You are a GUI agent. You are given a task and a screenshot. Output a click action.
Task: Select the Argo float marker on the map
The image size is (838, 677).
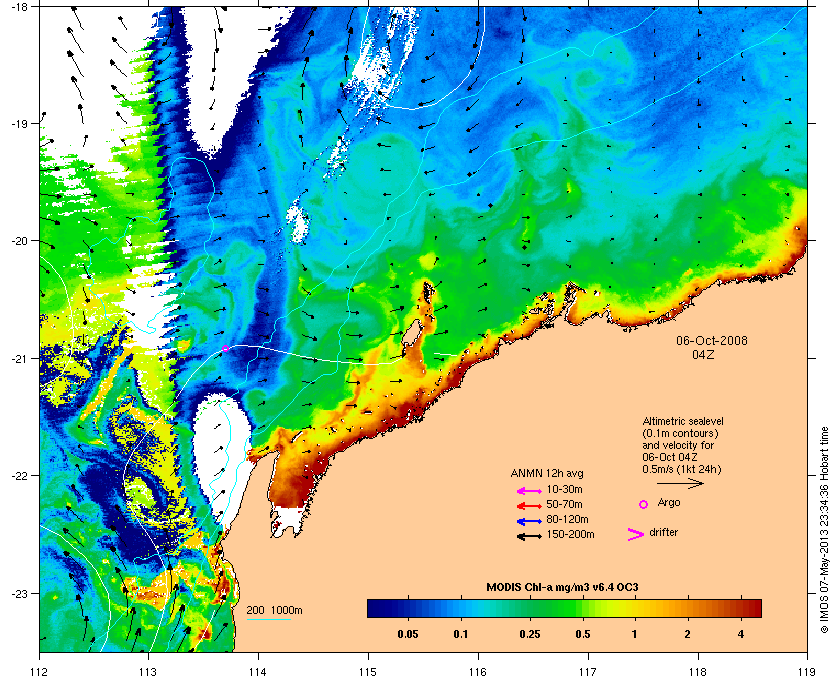click(x=226, y=348)
